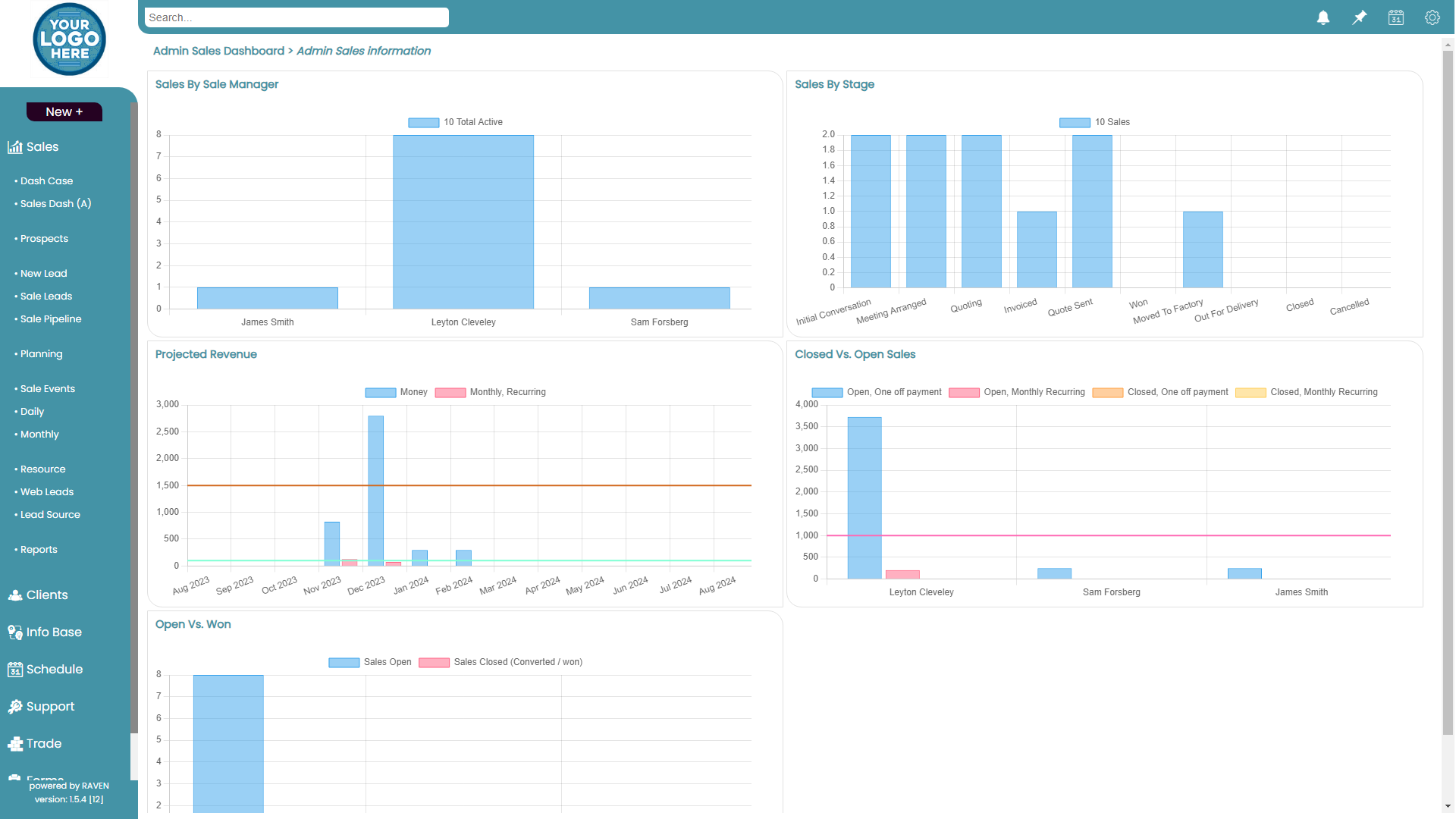The height and width of the screenshot is (819, 1456).
Task: Open the calendar icon in header
Action: pyautogui.click(x=1395, y=17)
